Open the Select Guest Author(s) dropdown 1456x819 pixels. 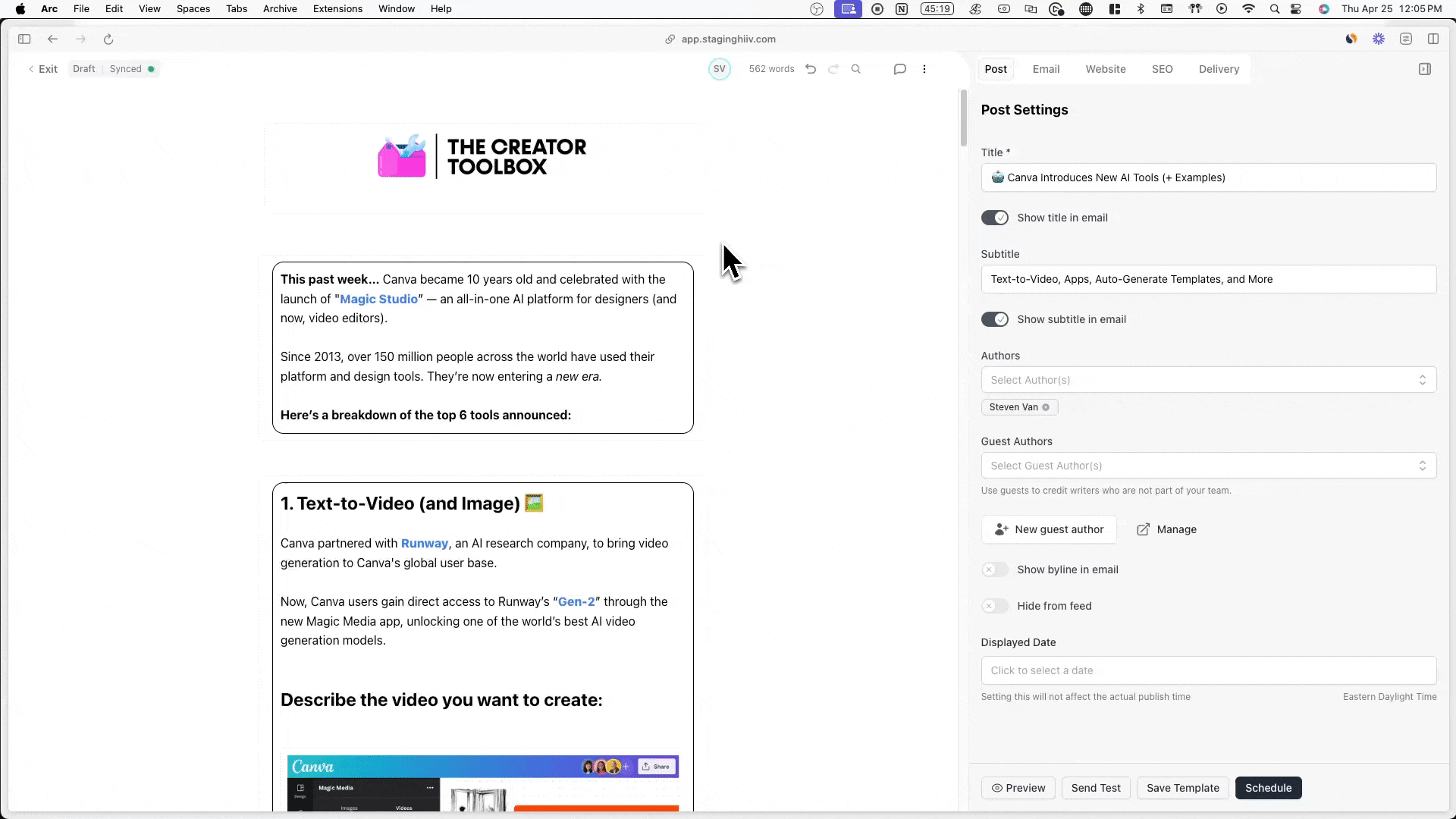pyautogui.click(x=1209, y=466)
